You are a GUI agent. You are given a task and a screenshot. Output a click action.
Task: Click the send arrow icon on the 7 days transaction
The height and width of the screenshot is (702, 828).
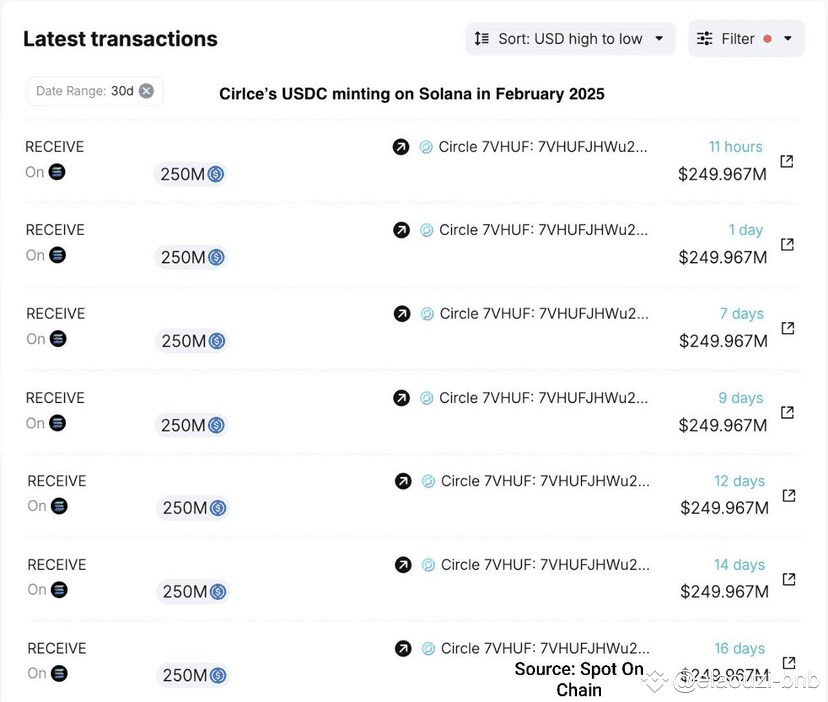point(401,313)
